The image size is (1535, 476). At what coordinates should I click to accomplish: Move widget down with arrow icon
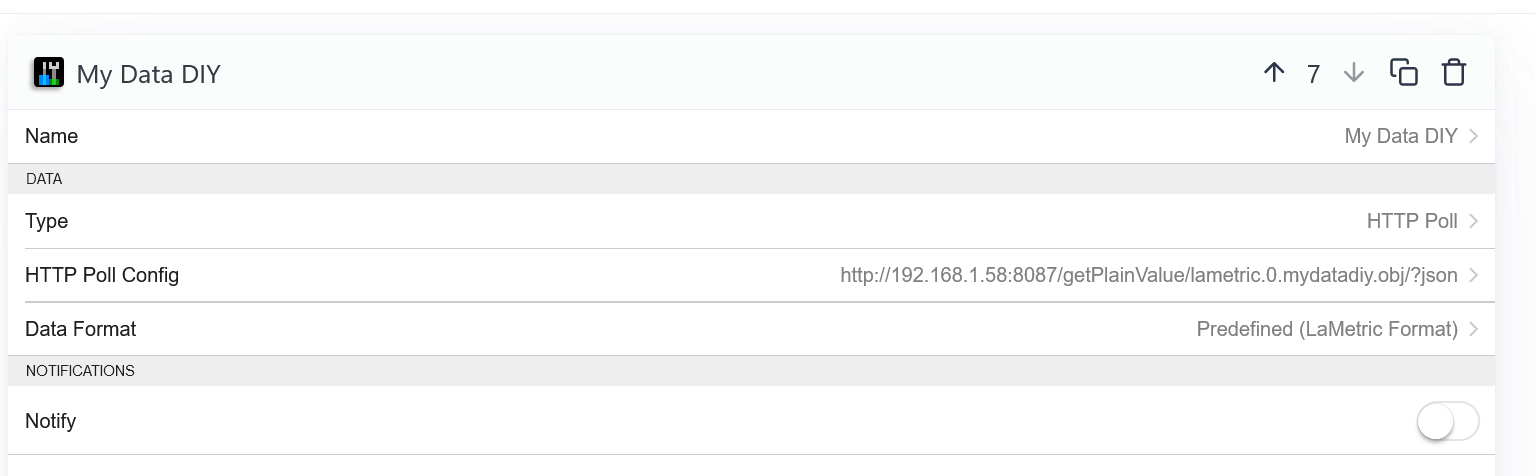pos(1353,73)
